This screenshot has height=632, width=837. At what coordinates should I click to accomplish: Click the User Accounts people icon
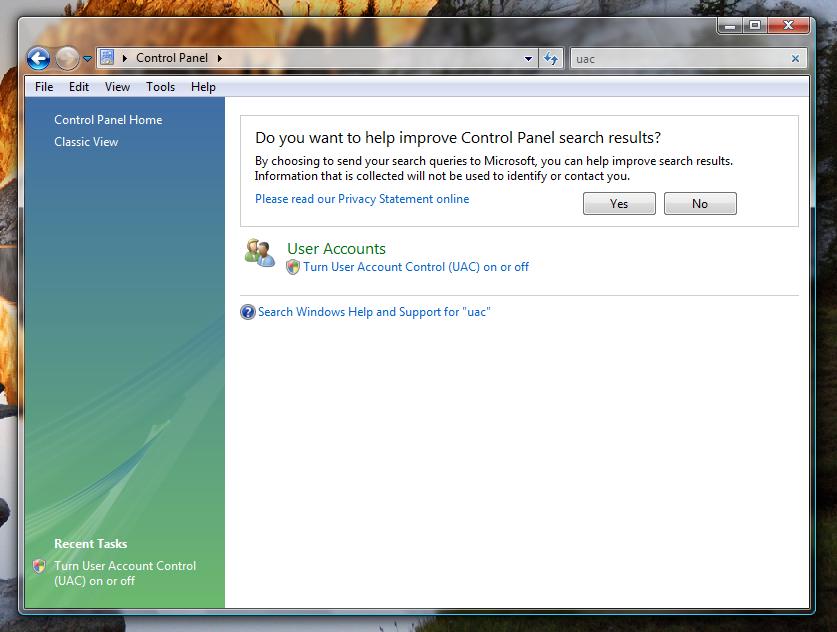pos(259,253)
